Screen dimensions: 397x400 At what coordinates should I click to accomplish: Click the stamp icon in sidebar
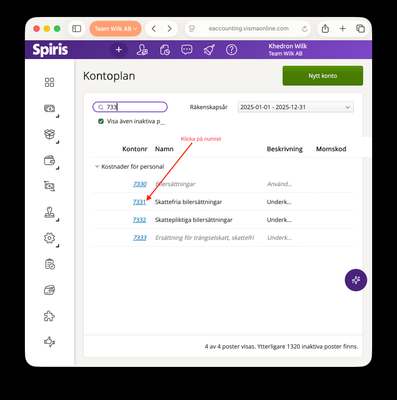49,212
